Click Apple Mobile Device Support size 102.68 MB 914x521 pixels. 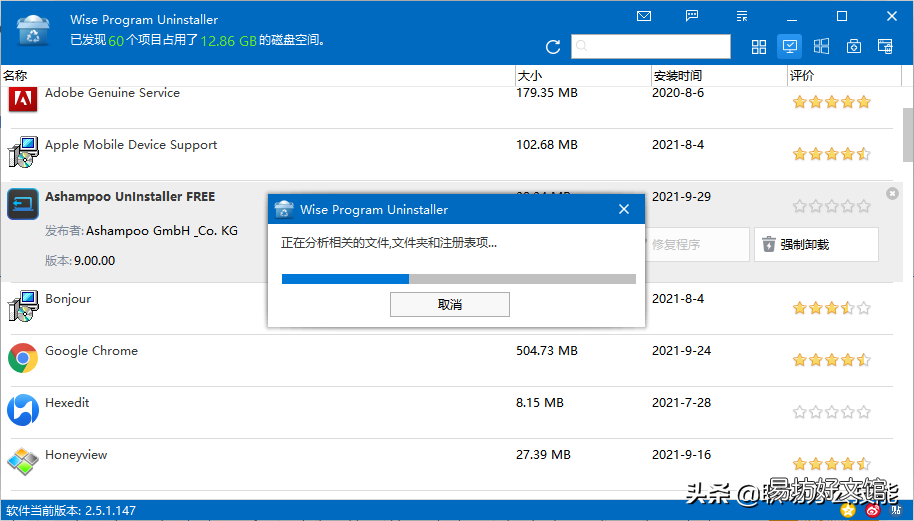pos(547,145)
